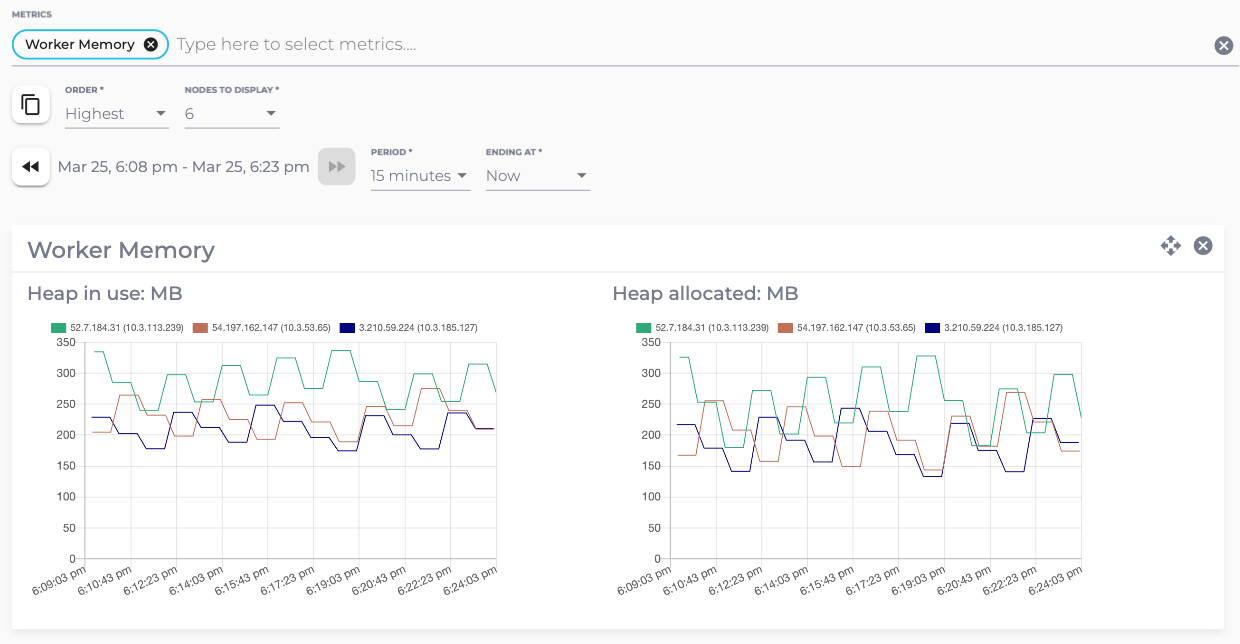
Task: Toggle 54.197.162.147 series in Heap in use legend
Action: (x=263, y=328)
